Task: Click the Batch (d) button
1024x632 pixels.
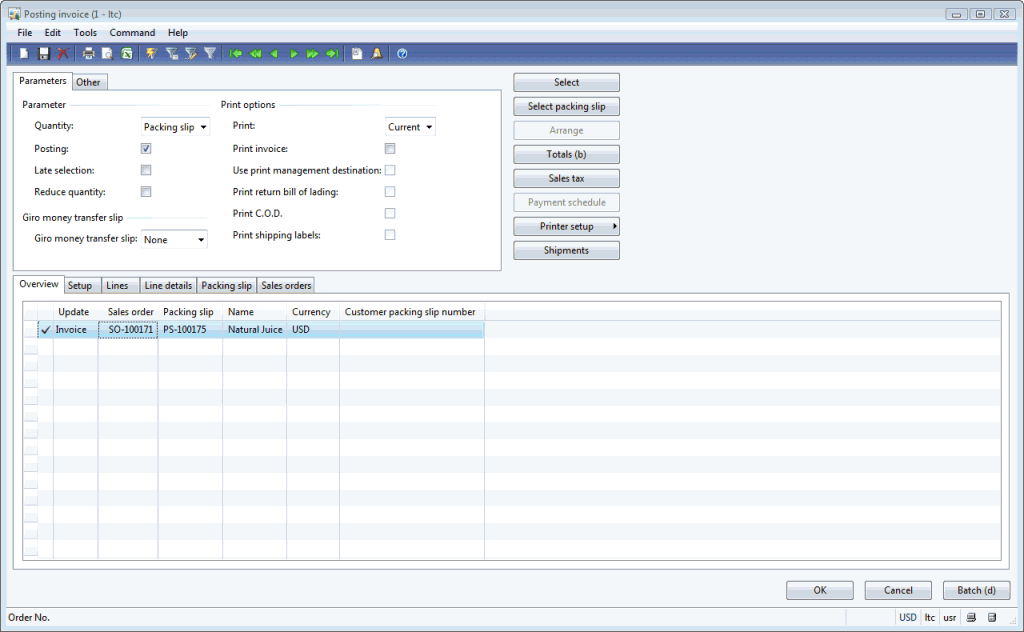Action: (976, 590)
